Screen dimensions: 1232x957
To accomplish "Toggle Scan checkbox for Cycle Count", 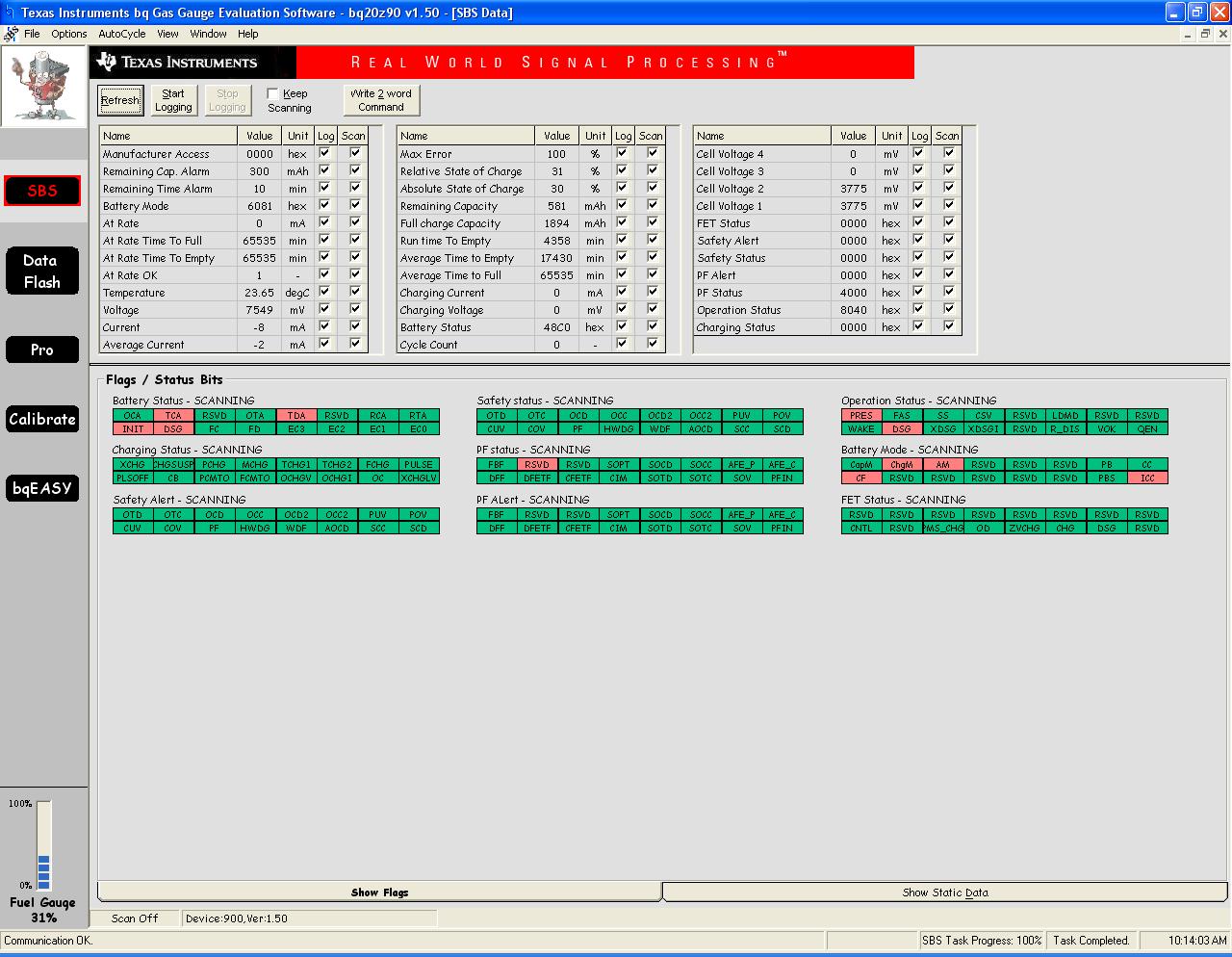I will tap(653, 344).
